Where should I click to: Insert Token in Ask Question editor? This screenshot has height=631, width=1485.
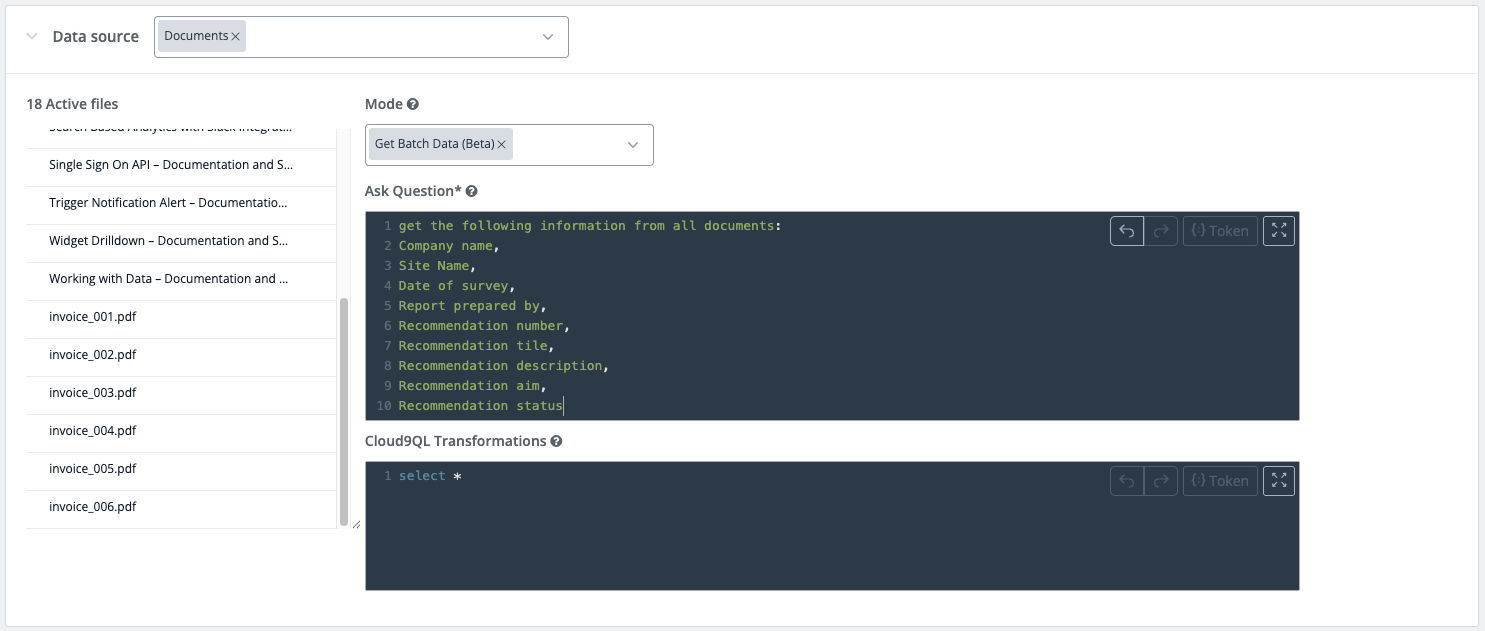point(1220,231)
